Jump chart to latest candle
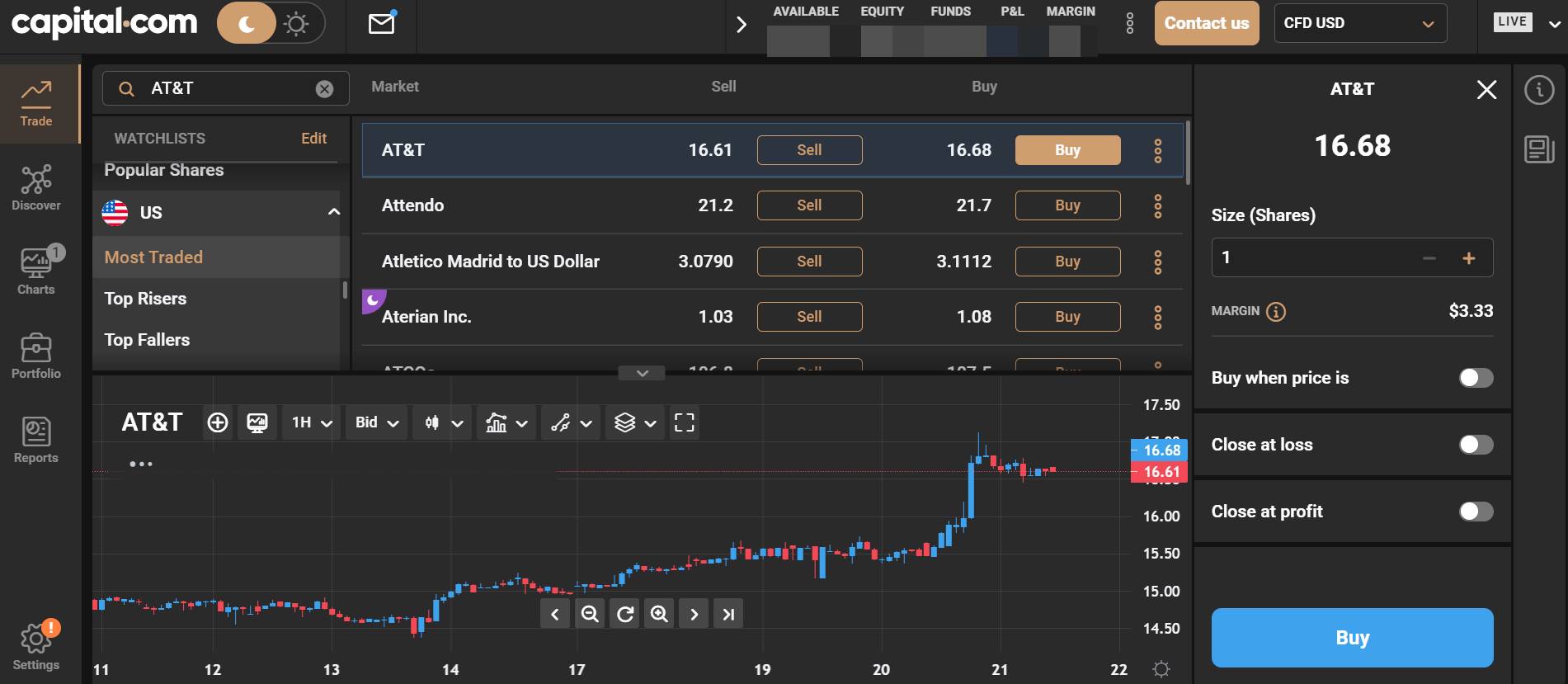The width and height of the screenshot is (1568, 684). pyautogui.click(x=728, y=614)
